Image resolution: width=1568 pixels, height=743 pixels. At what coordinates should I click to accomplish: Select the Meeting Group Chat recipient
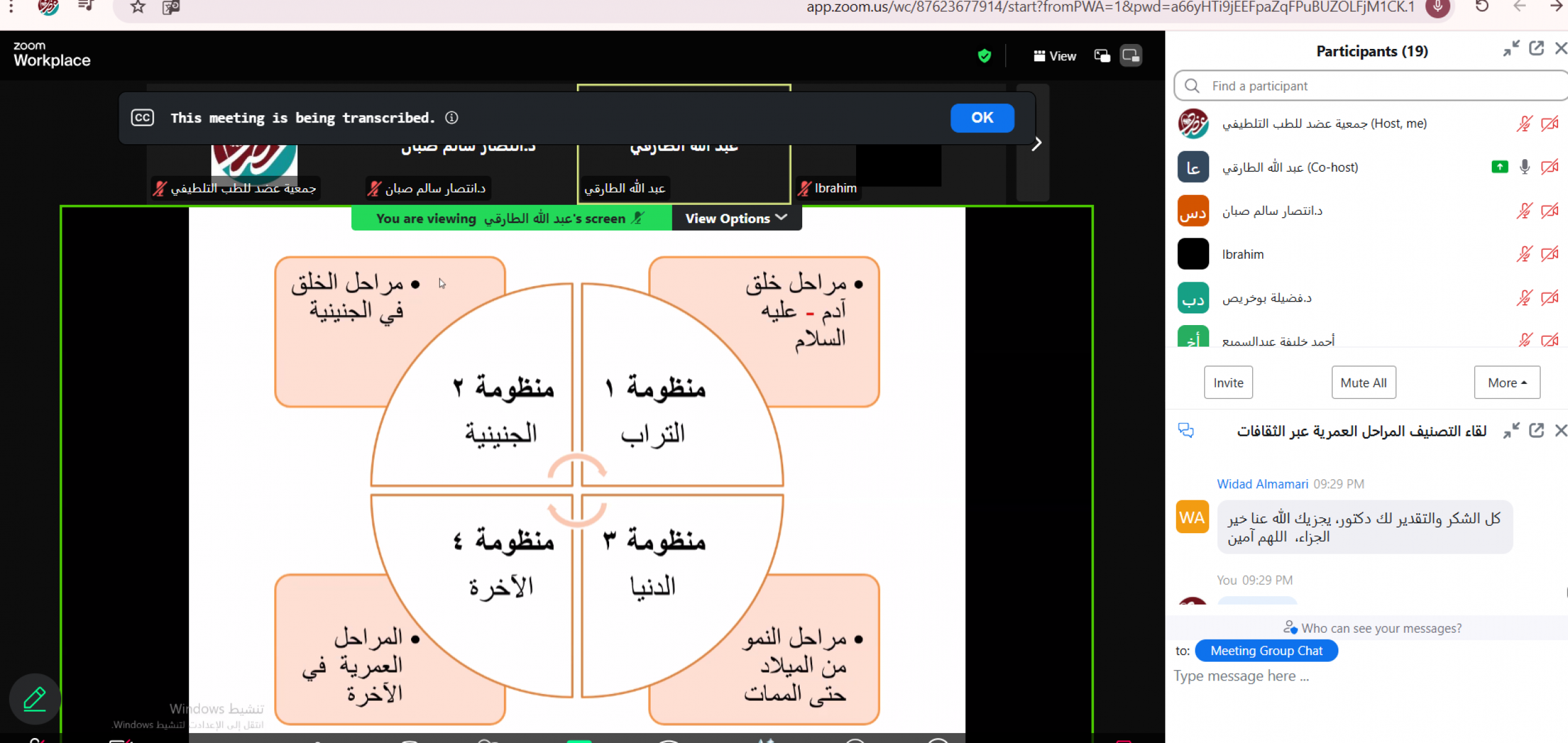pos(1266,651)
